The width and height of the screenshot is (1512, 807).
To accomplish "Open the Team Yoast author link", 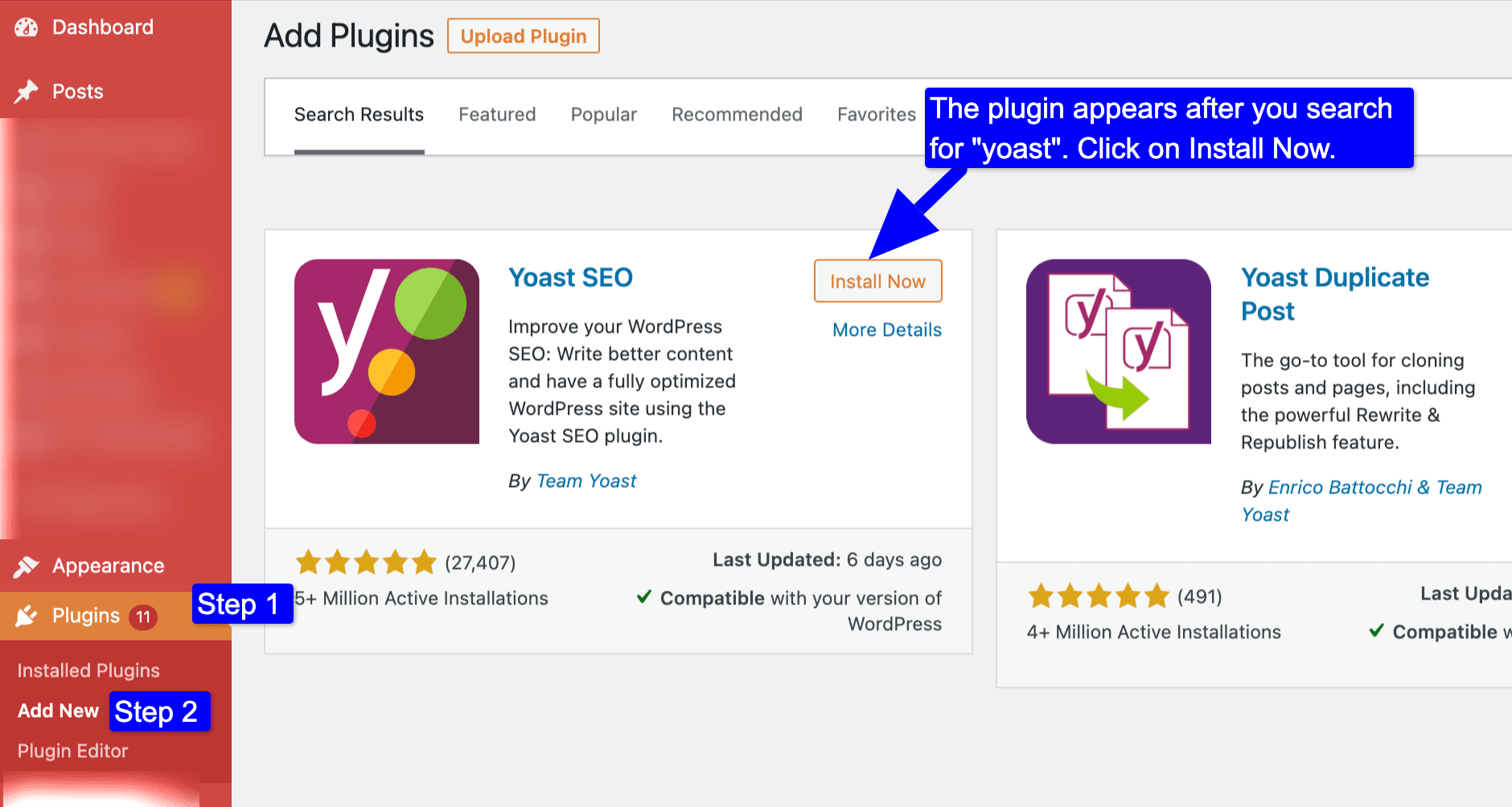I will click(586, 481).
